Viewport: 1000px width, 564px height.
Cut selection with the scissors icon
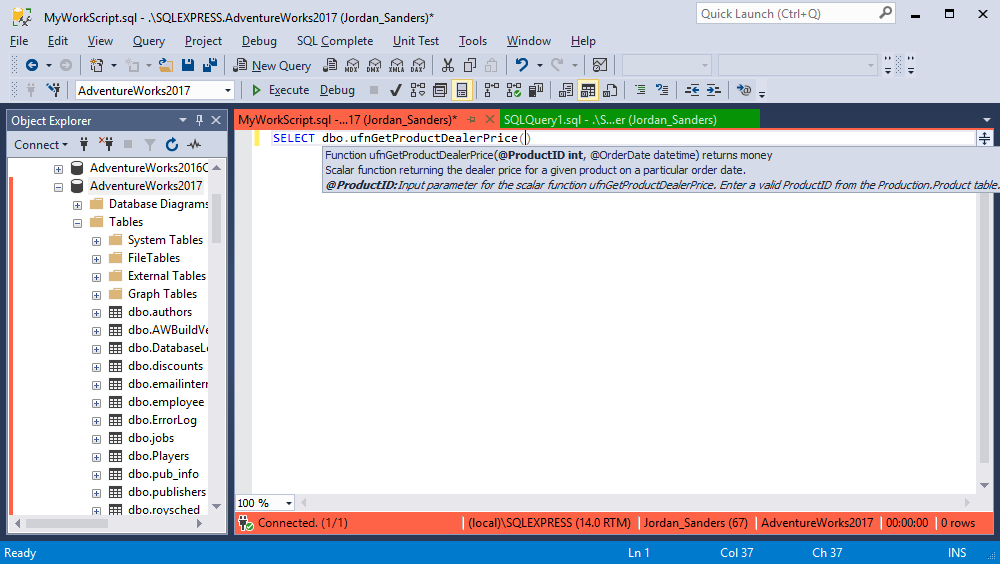448,65
